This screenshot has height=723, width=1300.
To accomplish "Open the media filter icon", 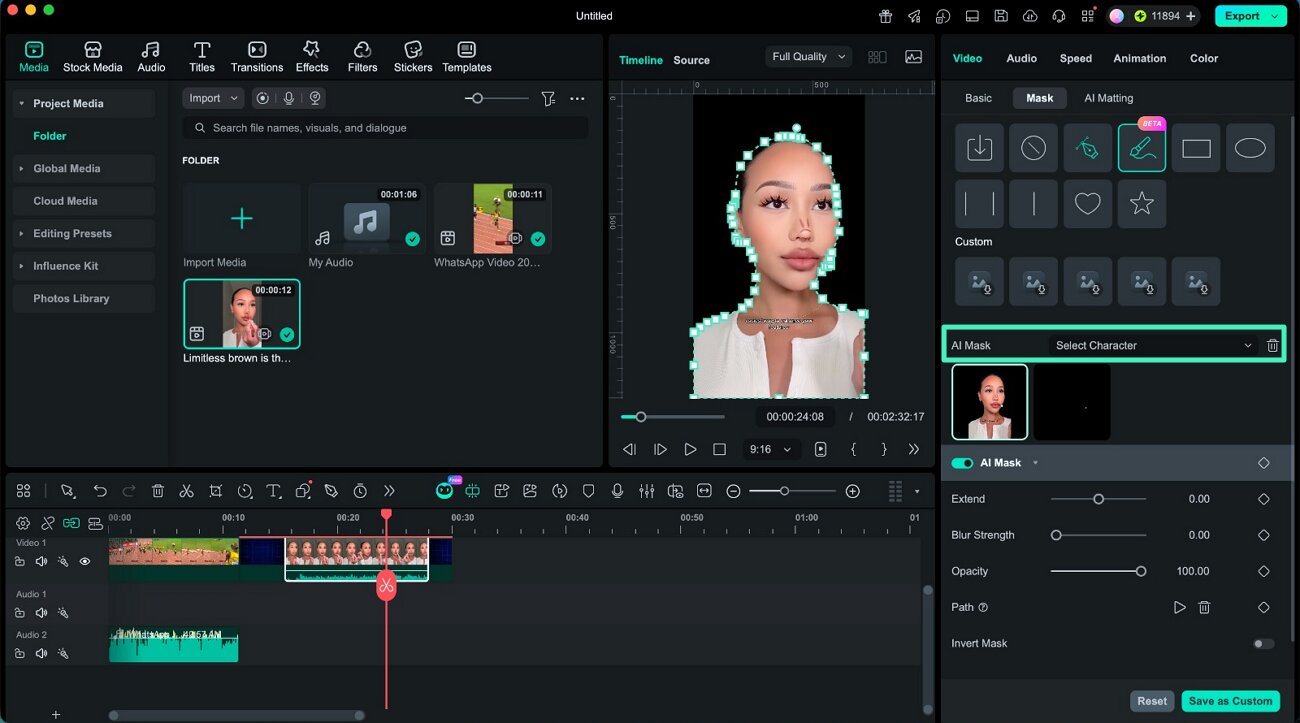I will tap(548, 98).
